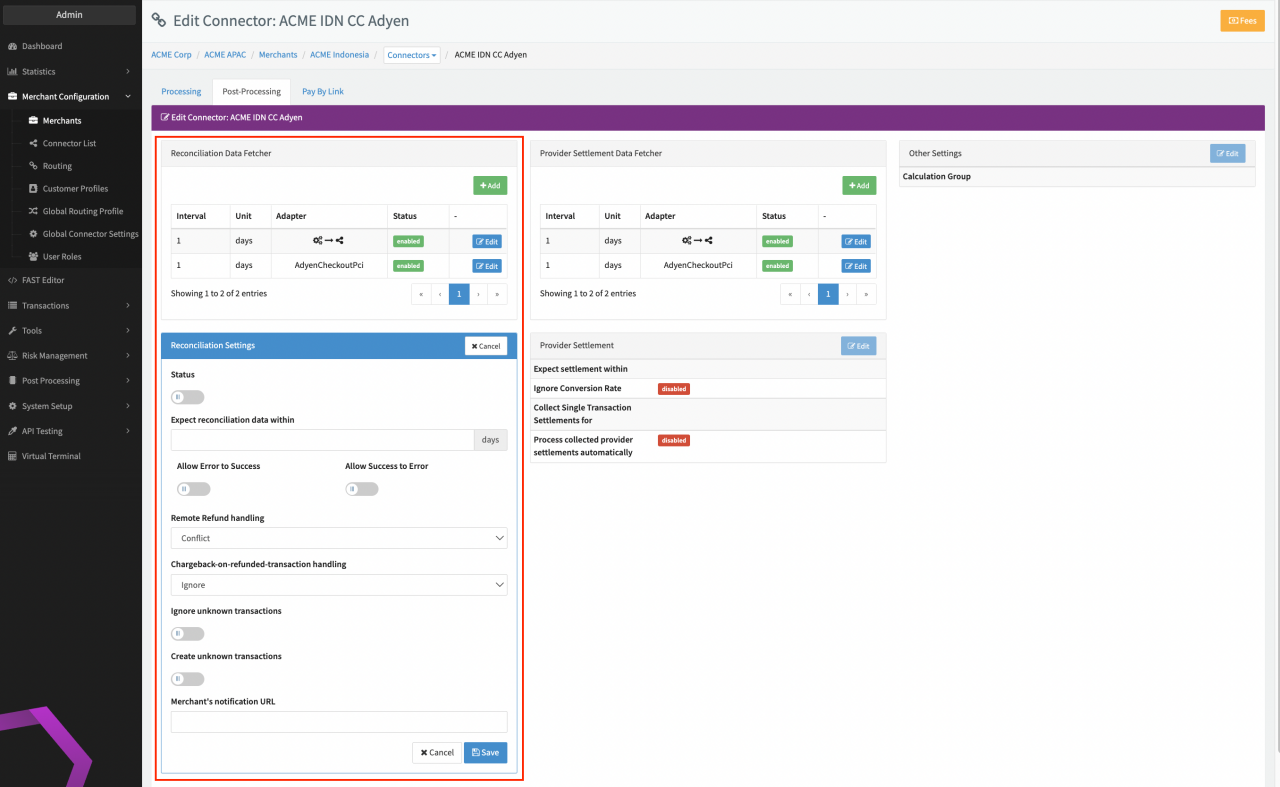Click the Statistics chart icon
This screenshot has width=1280, height=787.
pyautogui.click(x=12, y=72)
